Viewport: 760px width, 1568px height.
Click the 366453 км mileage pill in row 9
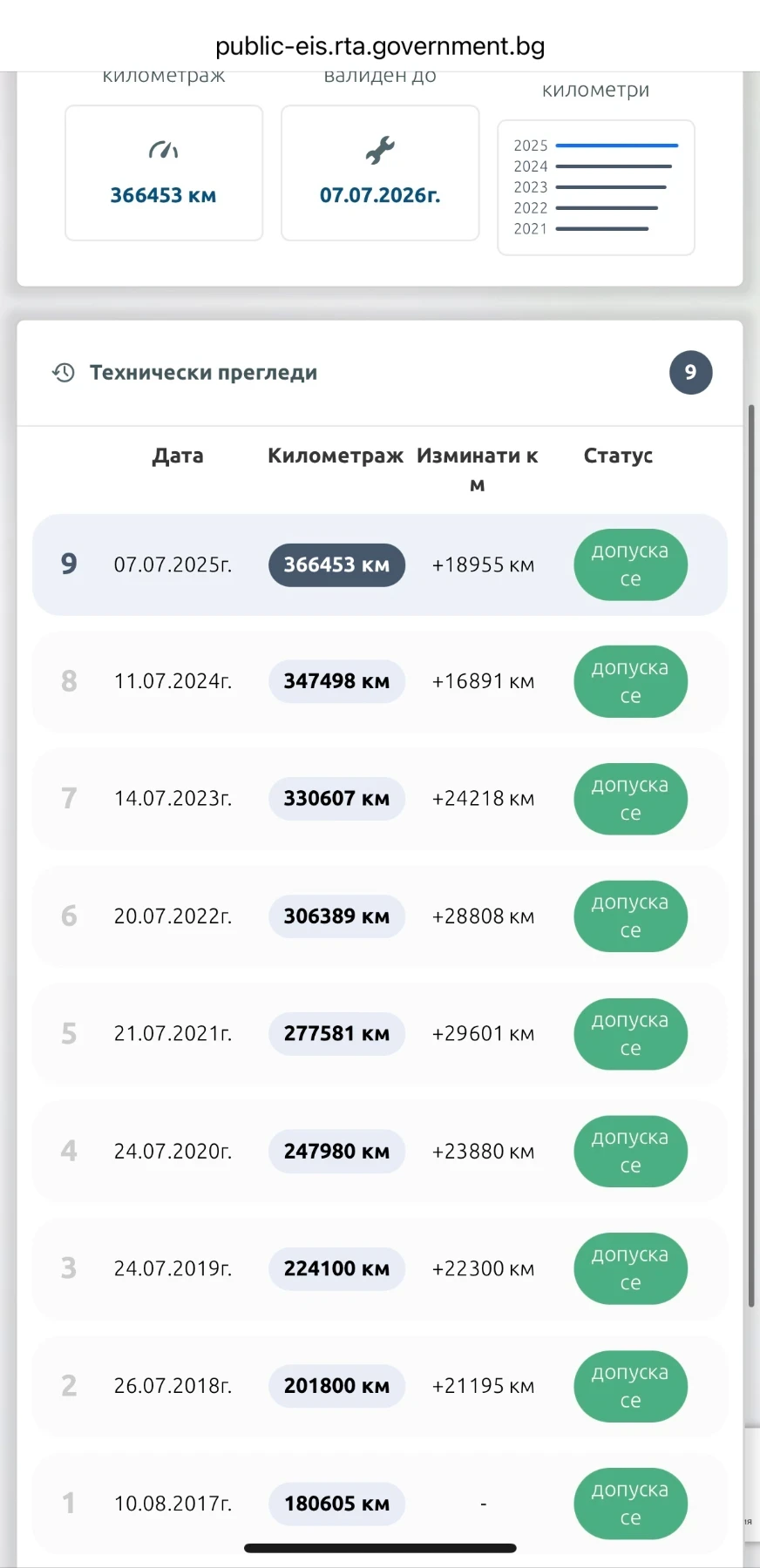click(336, 564)
